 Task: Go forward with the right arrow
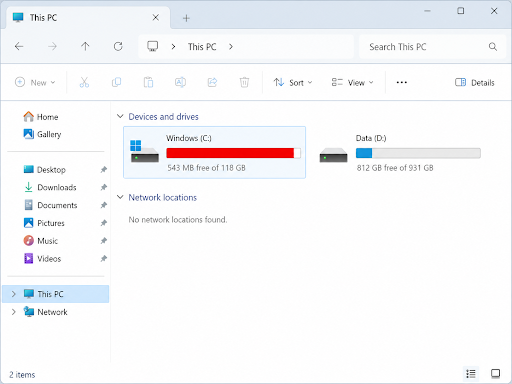tap(52, 46)
